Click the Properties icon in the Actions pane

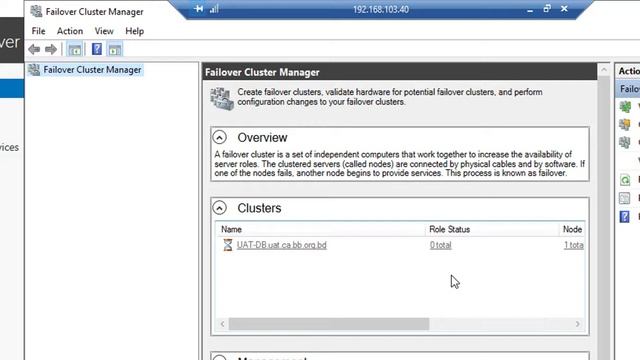[x=625, y=198]
